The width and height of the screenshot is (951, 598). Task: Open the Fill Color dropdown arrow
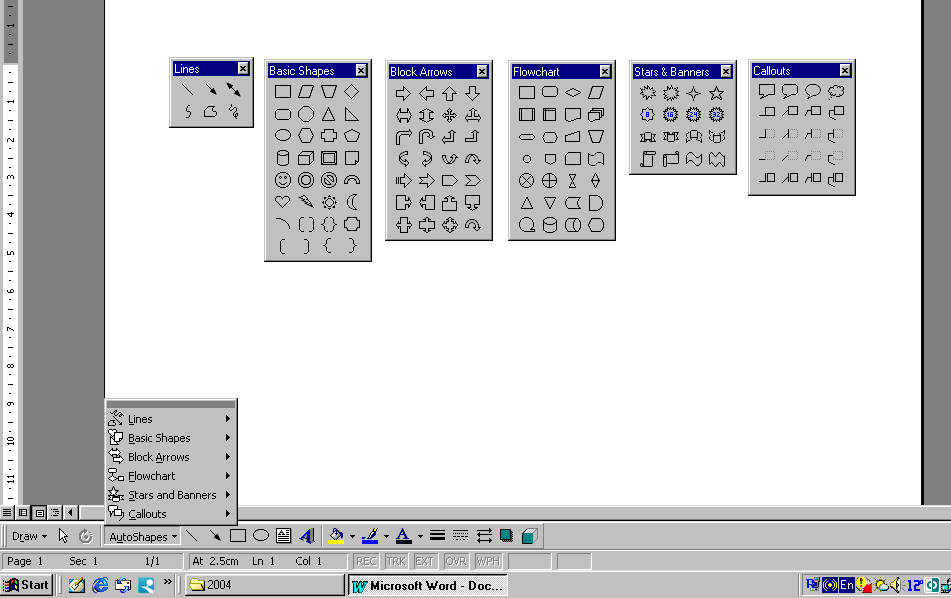coord(352,536)
